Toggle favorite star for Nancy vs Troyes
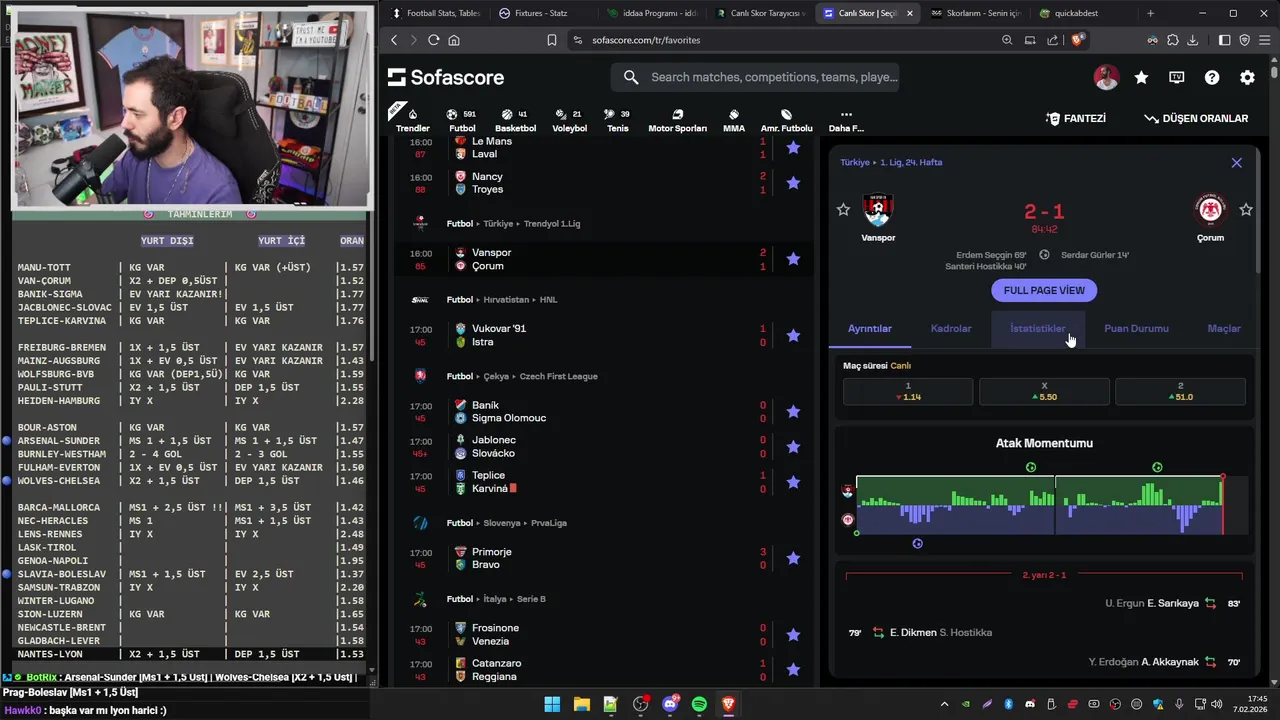Screen dimensions: 1280x720 pos(793,183)
